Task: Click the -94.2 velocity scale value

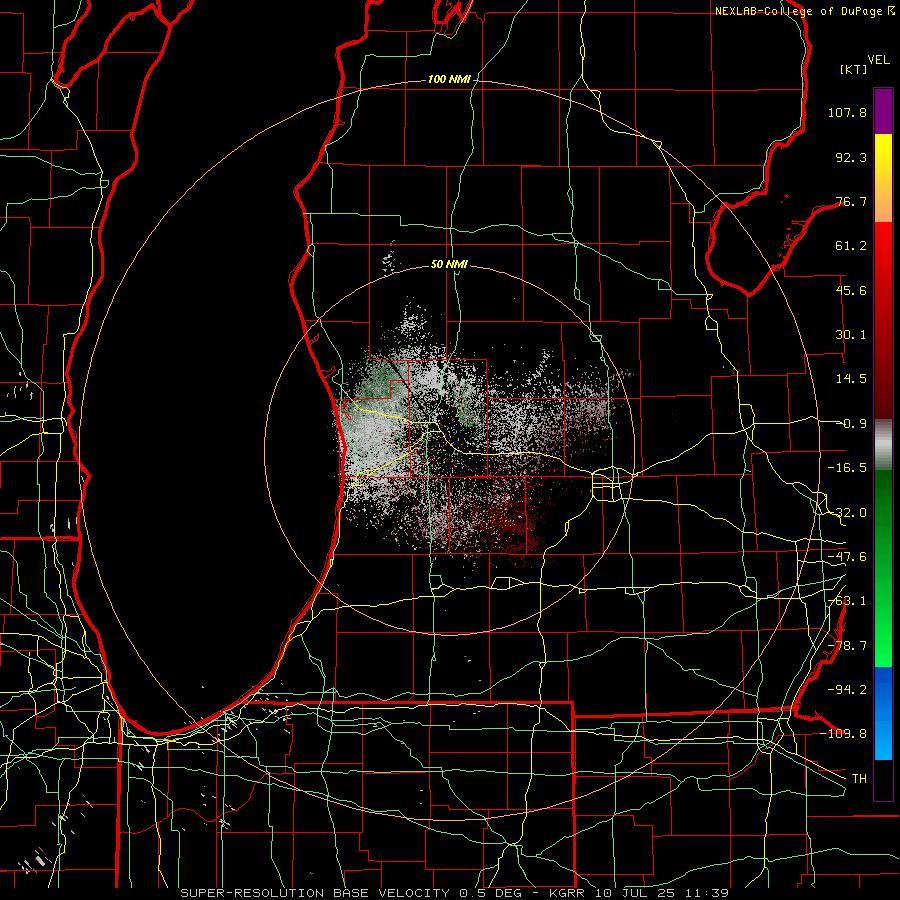Action: [x=847, y=689]
